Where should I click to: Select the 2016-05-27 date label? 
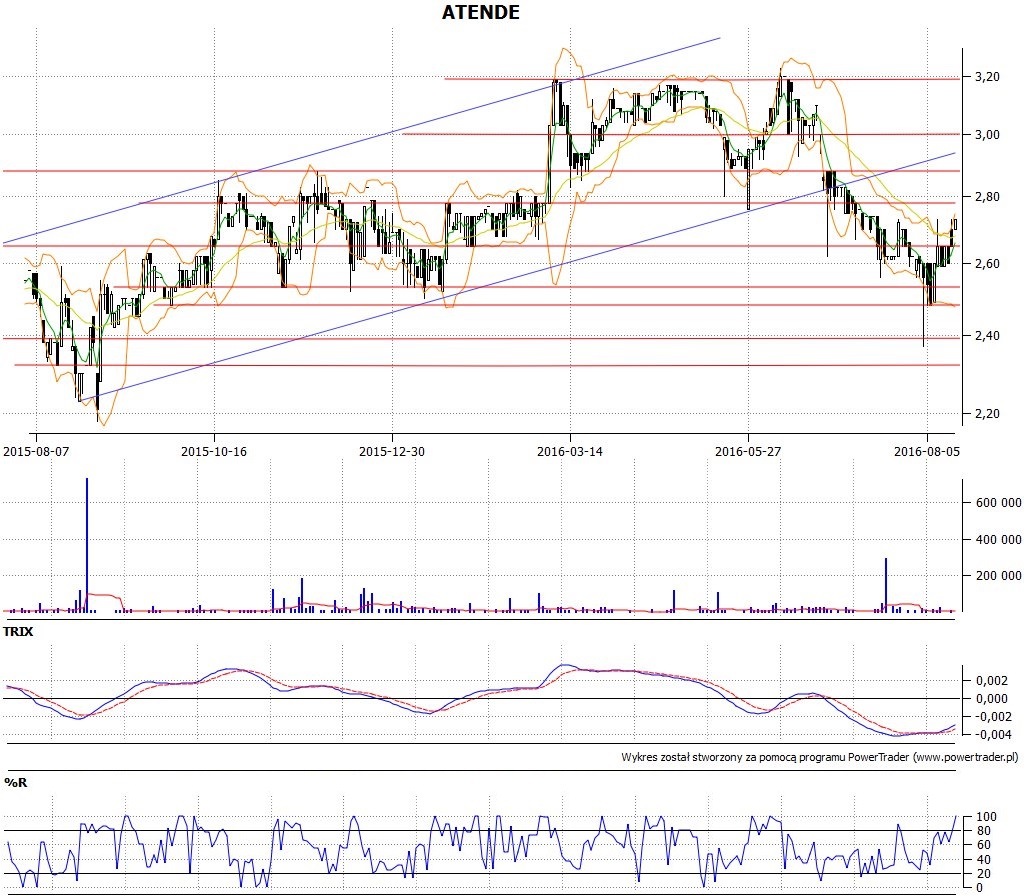[x=748, y=451]
